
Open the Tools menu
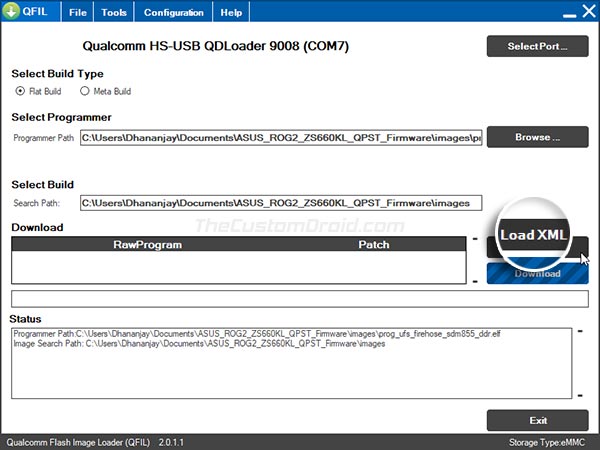point(114,12)
